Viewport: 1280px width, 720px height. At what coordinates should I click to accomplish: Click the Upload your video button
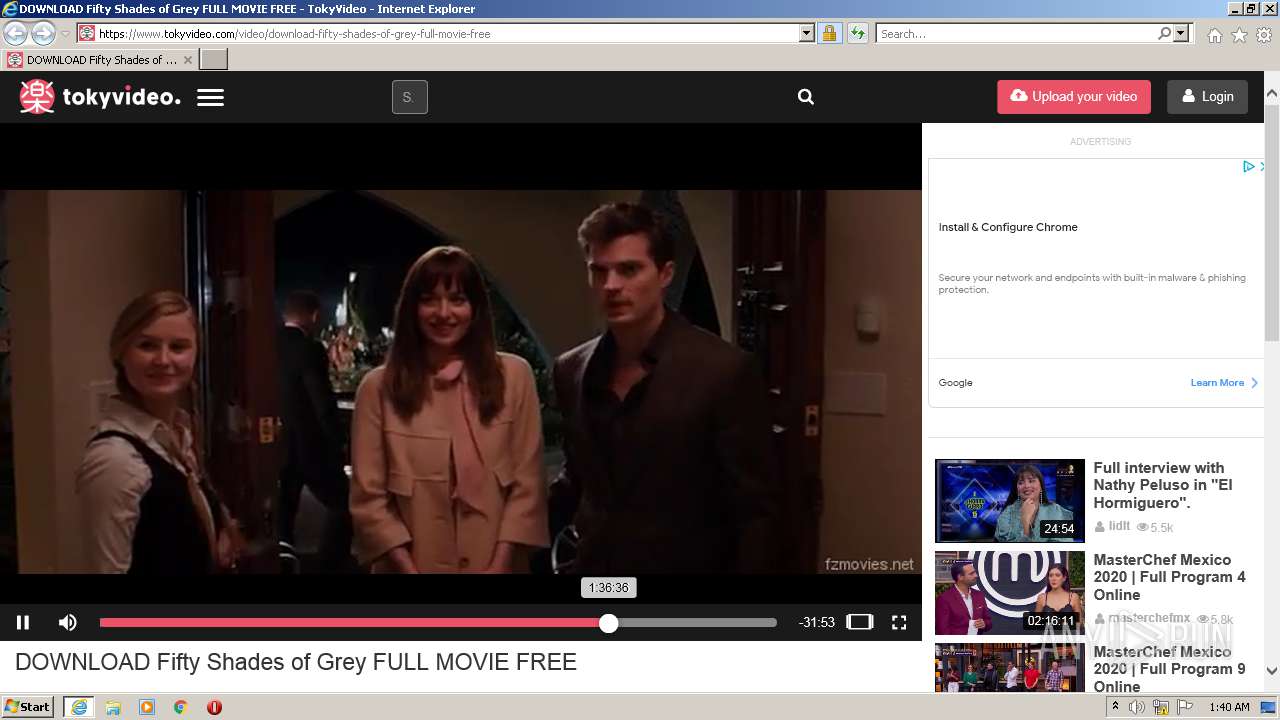(1074, 97)
